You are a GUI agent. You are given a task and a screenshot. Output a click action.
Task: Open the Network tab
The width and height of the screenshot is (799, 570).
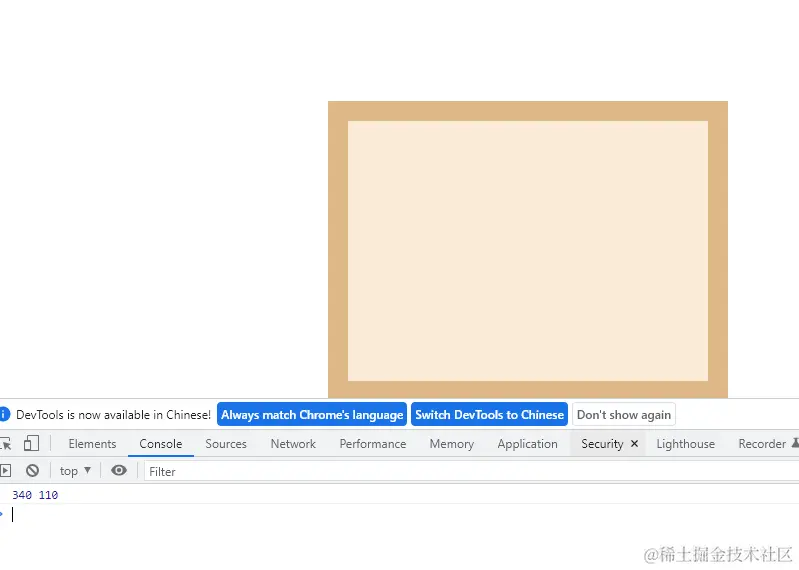(x=293, y=444)
